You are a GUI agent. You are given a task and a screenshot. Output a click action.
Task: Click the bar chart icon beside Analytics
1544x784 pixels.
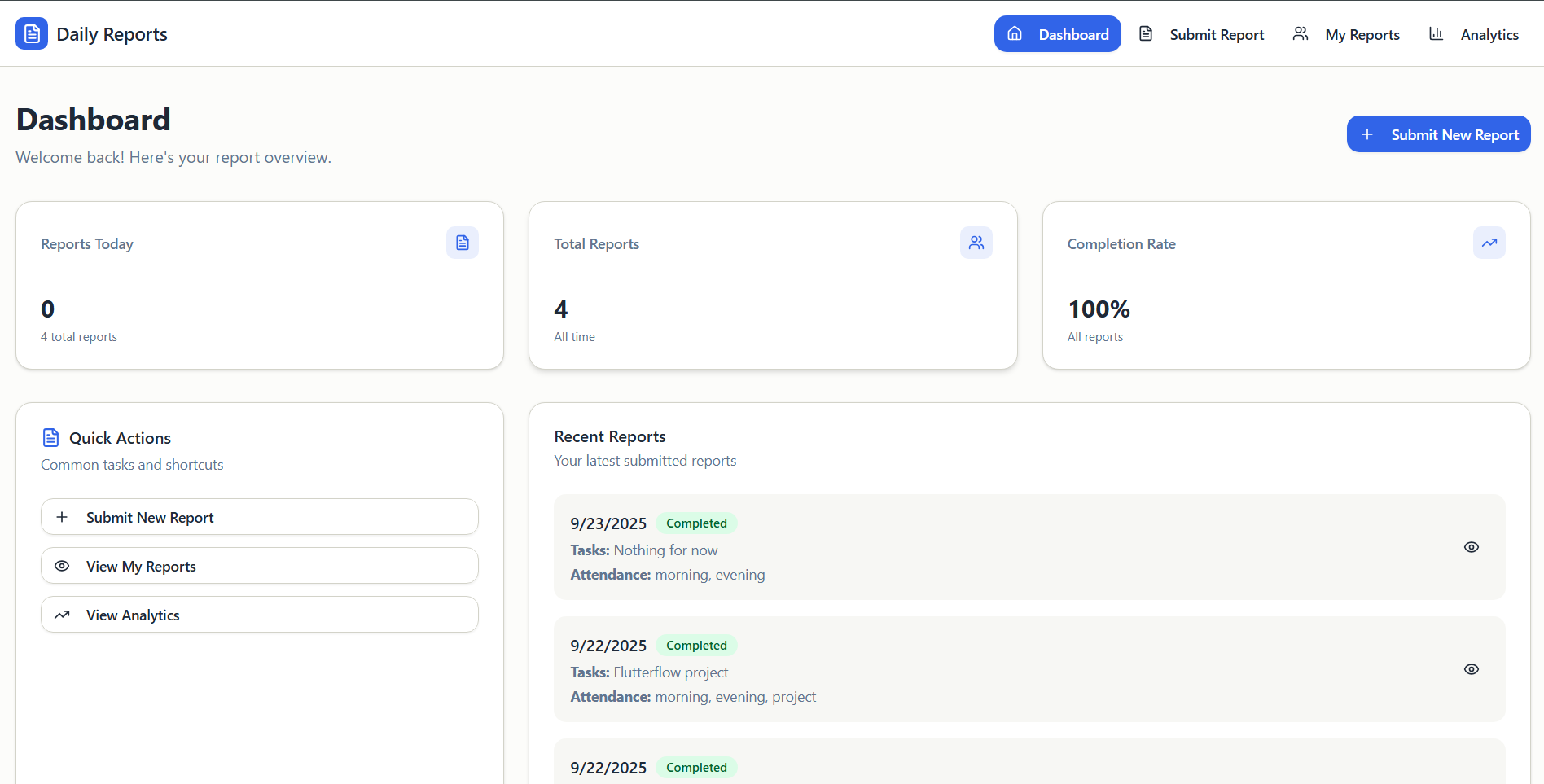click(1436, 34)
